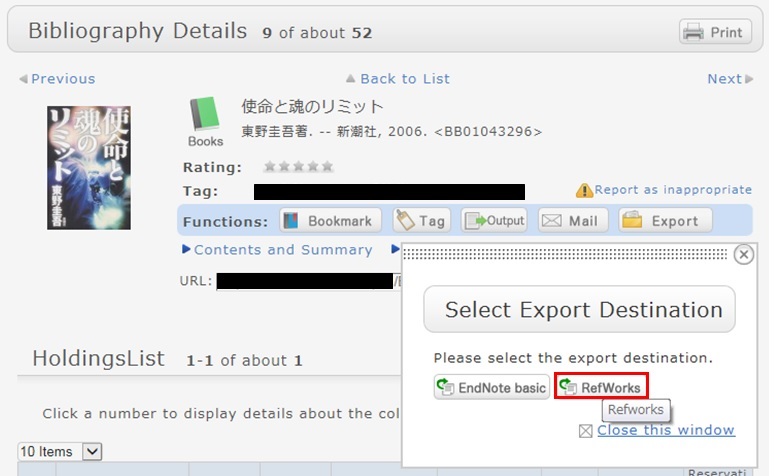Send record via Mail button
This screenshot has width=775, height=476.
[x=574, y=221]
